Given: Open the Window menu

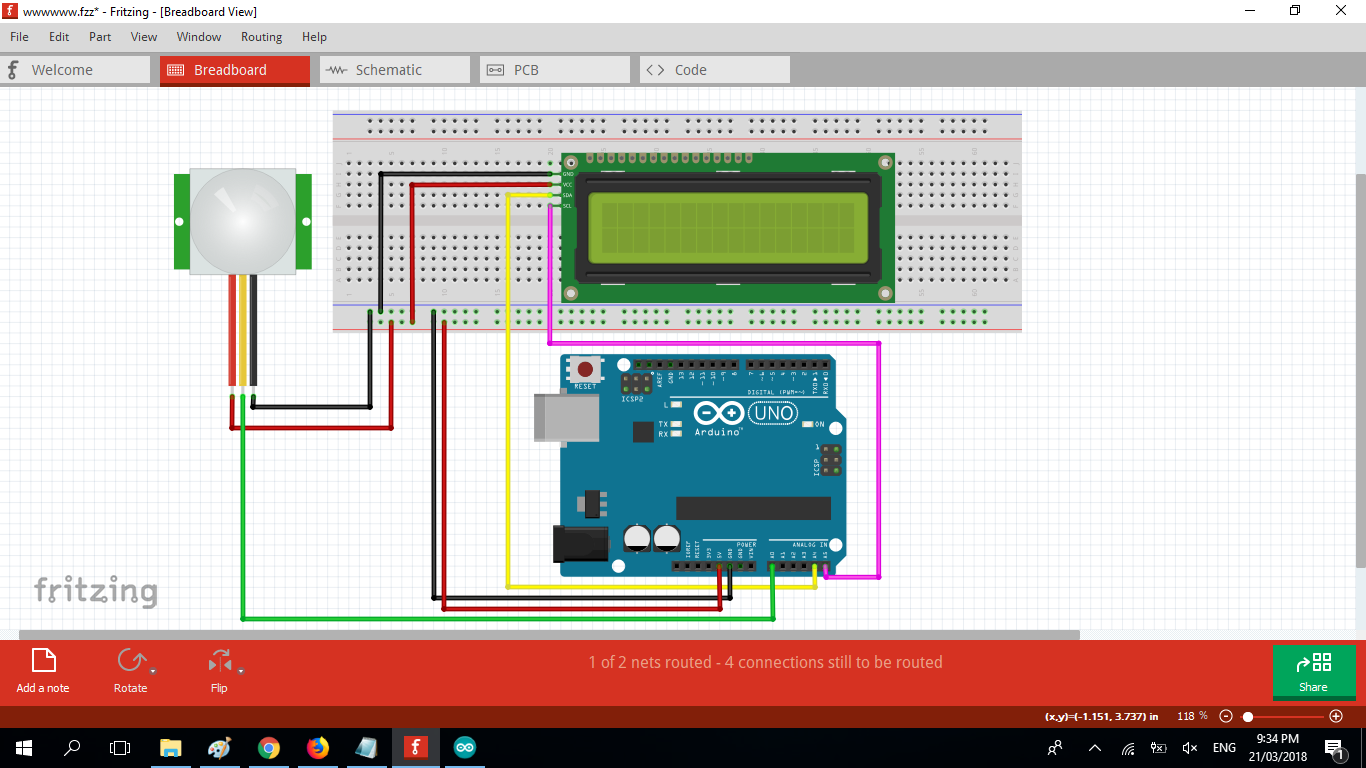Looking at the screenshot, I should (x=199, y=37).
